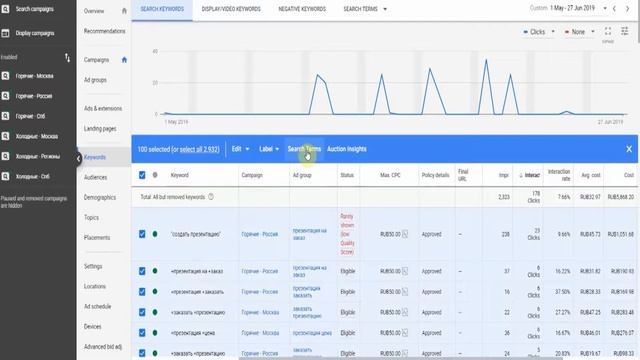Select the Горячие - Москва campaign
Image resolution: width=640 pixels, height=360 pixels.
pyautogui.click(x=34, y=76)
